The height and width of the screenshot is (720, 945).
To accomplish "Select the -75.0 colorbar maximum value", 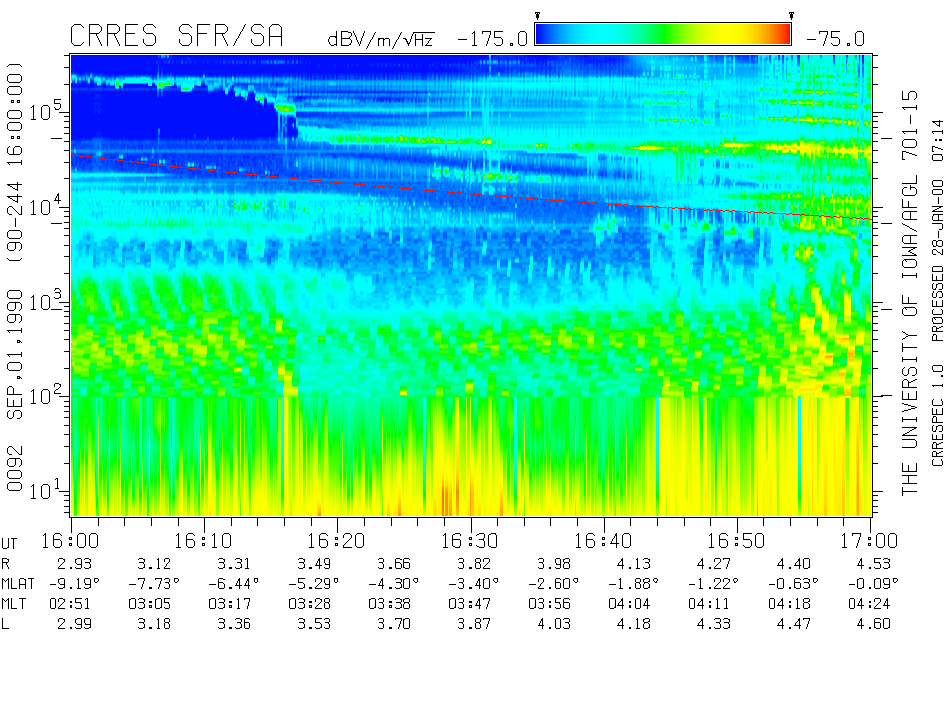I will pos(833,39).
